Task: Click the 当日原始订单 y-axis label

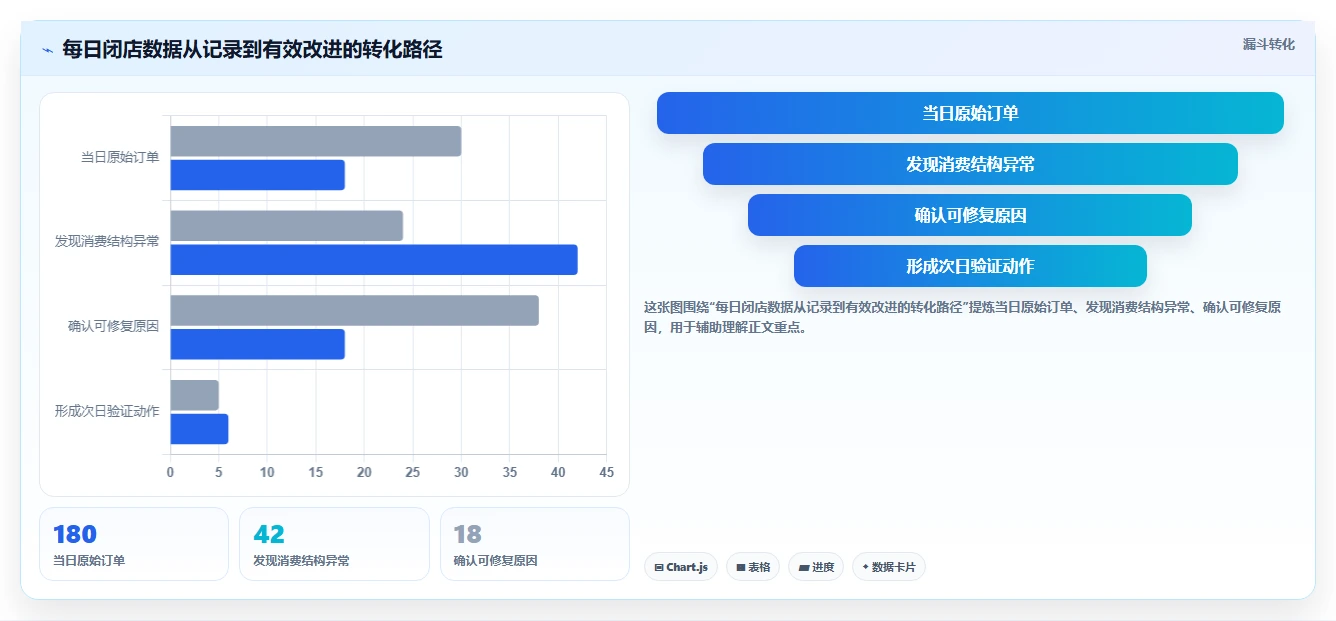Action: tap(120, 157)
